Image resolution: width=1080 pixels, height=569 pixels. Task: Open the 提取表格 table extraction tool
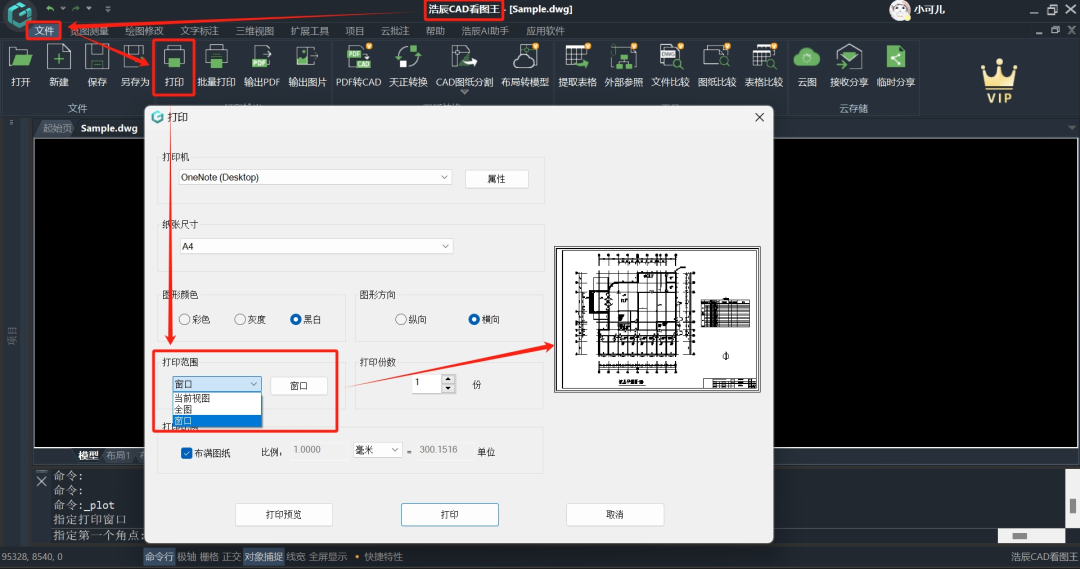pos(577,58)
